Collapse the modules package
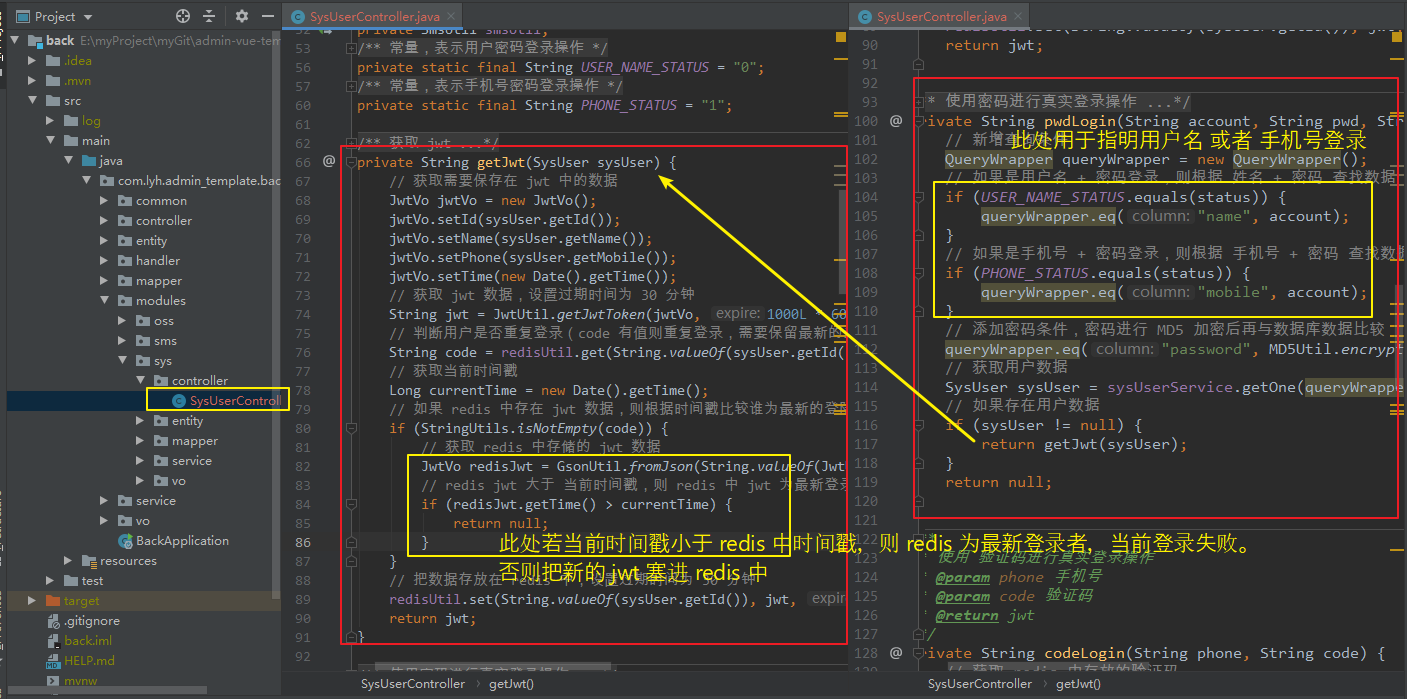 click(105, 300)
